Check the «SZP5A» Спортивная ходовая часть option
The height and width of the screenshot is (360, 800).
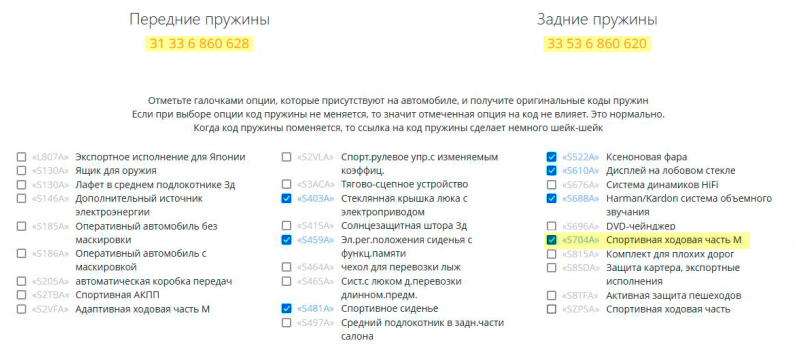(x=552, y=309)
